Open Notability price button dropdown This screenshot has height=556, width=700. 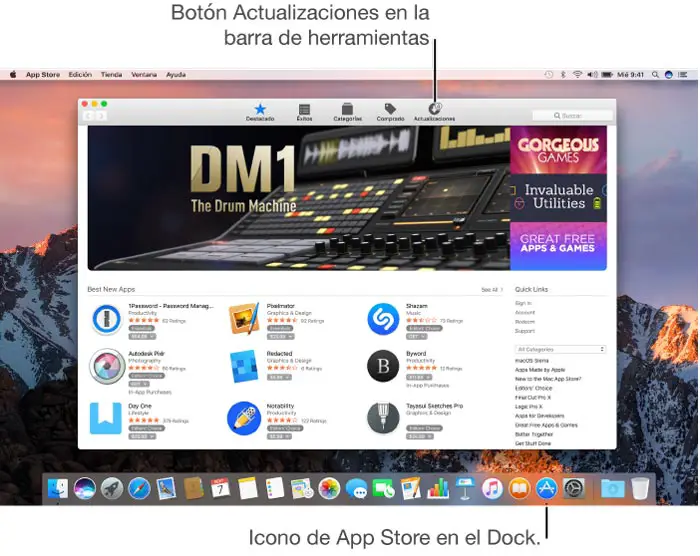point(279,436)
